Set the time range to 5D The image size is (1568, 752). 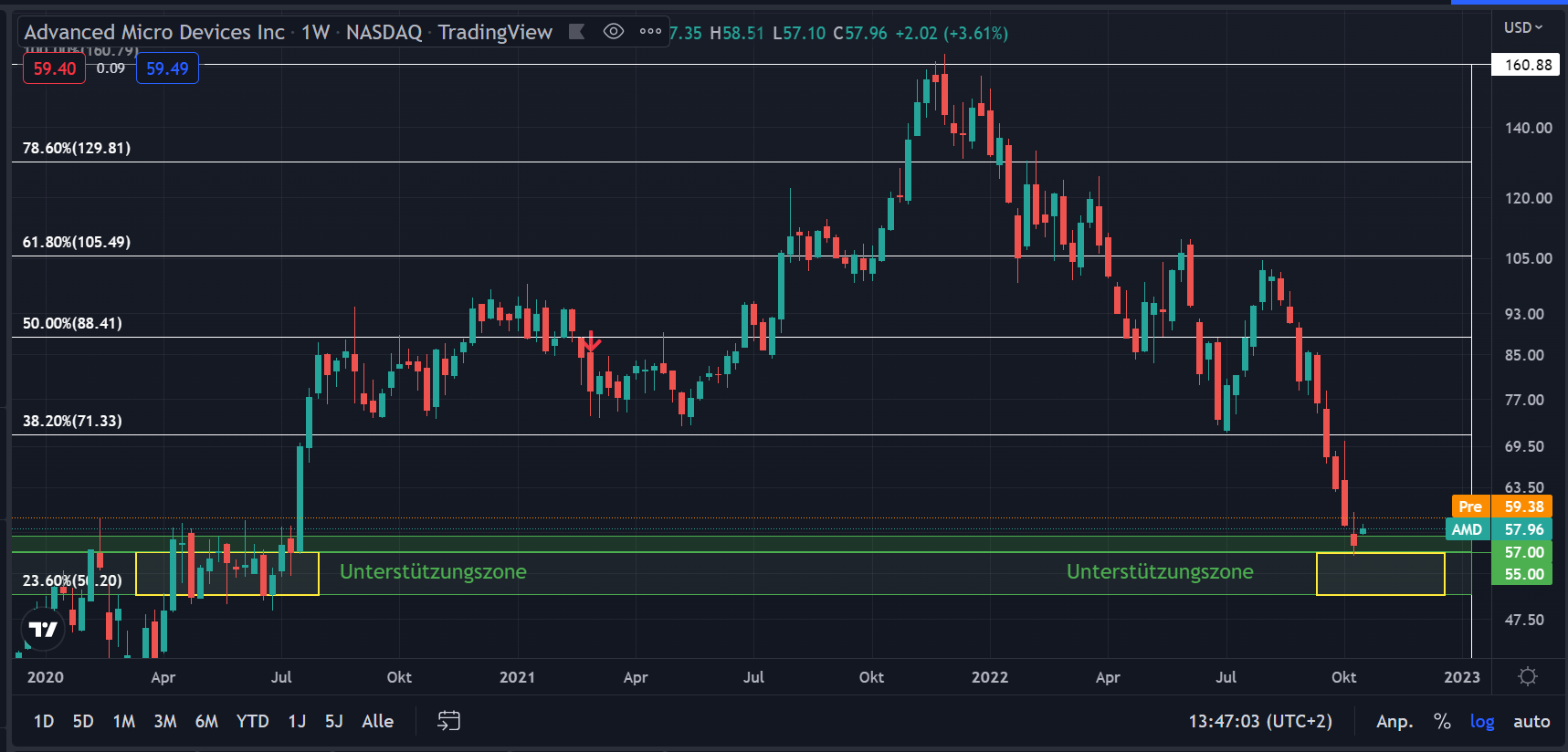[x=83, y=721]
